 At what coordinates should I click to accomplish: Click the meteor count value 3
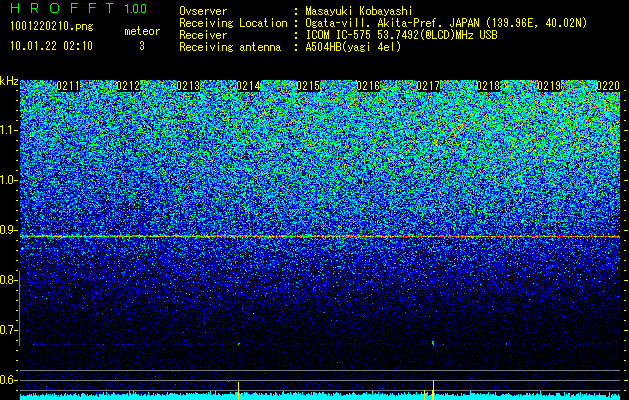[x=142, y=46]
